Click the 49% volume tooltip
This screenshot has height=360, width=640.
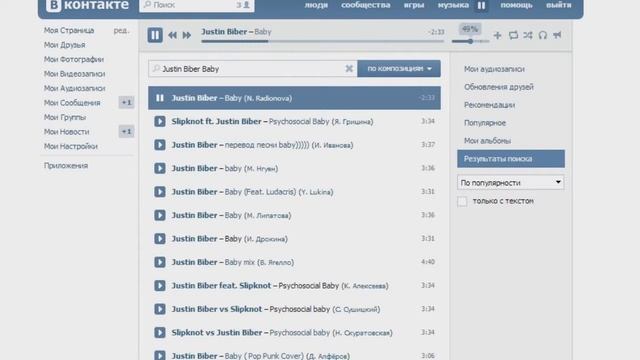[470, 29]
